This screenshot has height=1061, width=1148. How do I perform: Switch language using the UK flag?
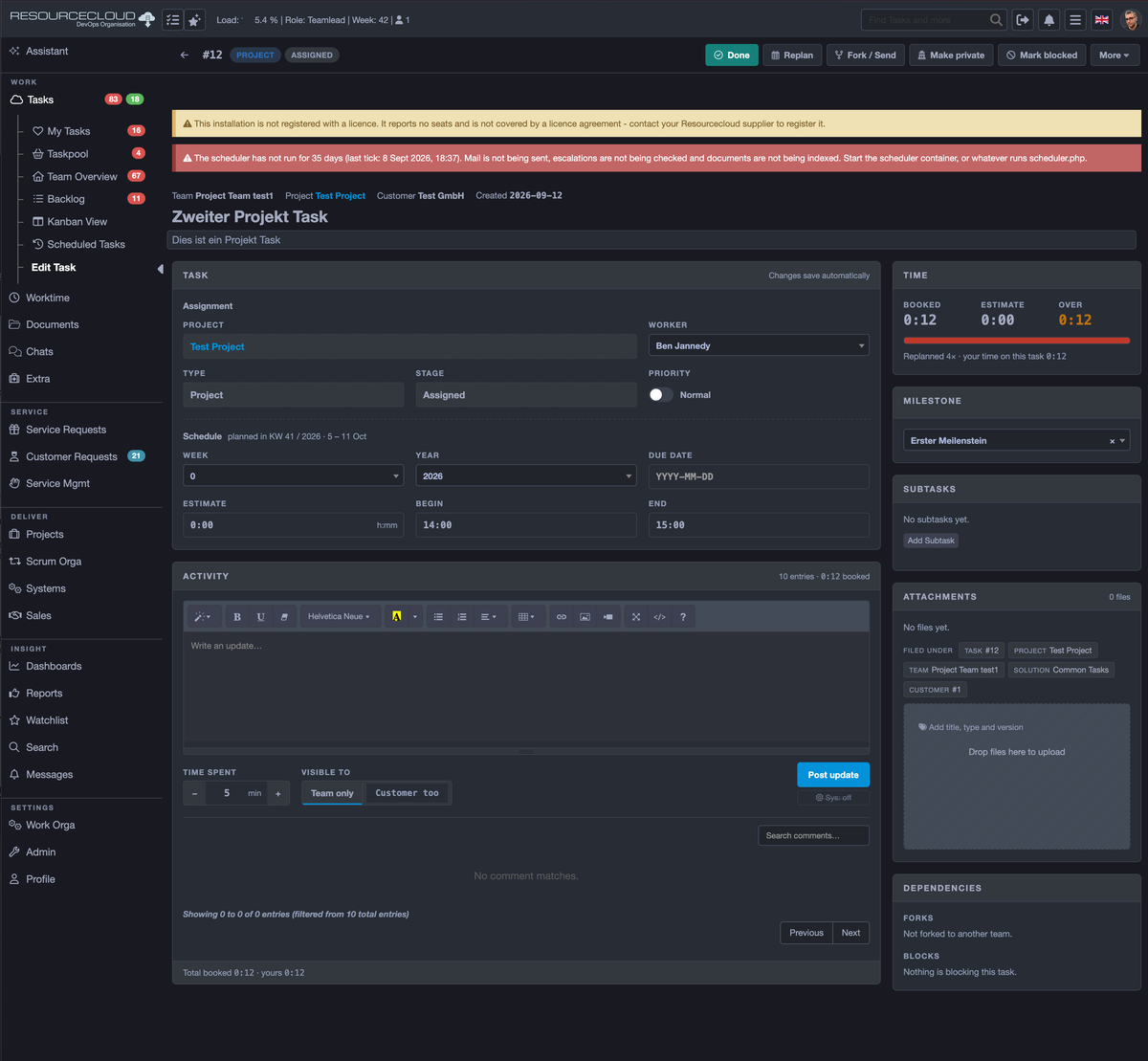click(x=1102, y=20)
